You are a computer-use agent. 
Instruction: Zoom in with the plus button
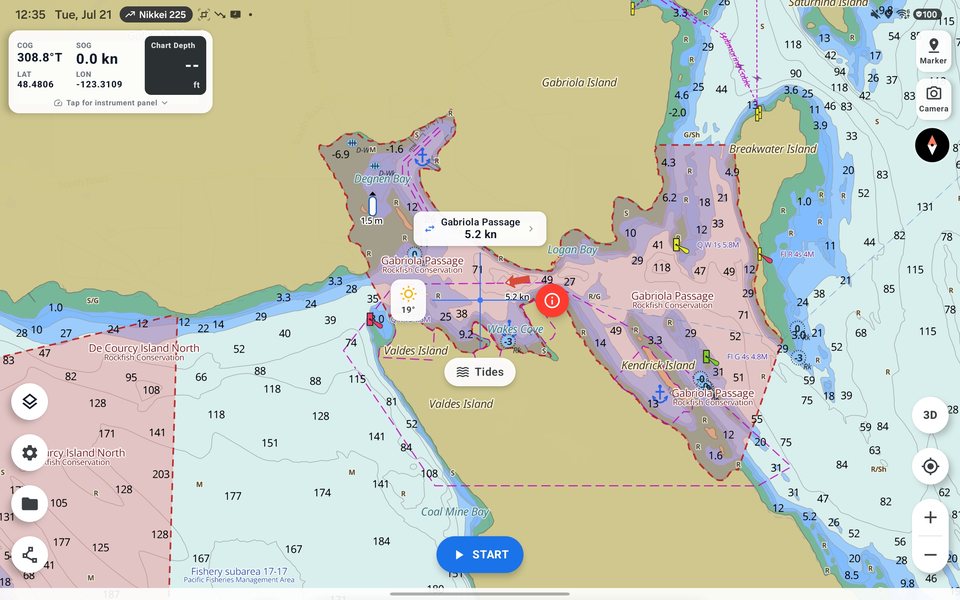(930, 517)
